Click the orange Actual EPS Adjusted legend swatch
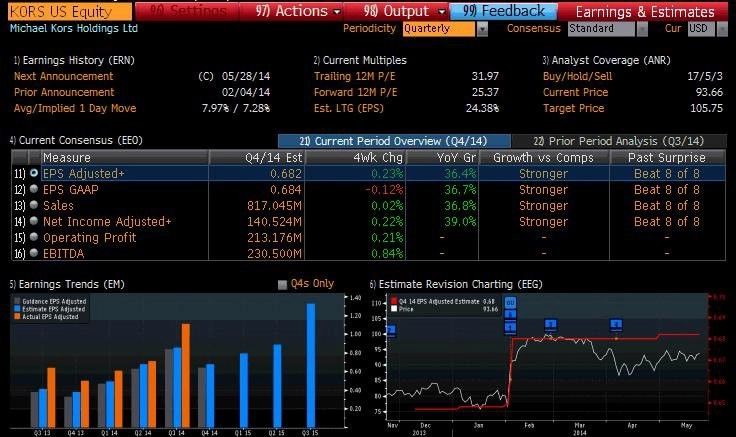The height and width of the screenshot is (437, 736). 17,317
